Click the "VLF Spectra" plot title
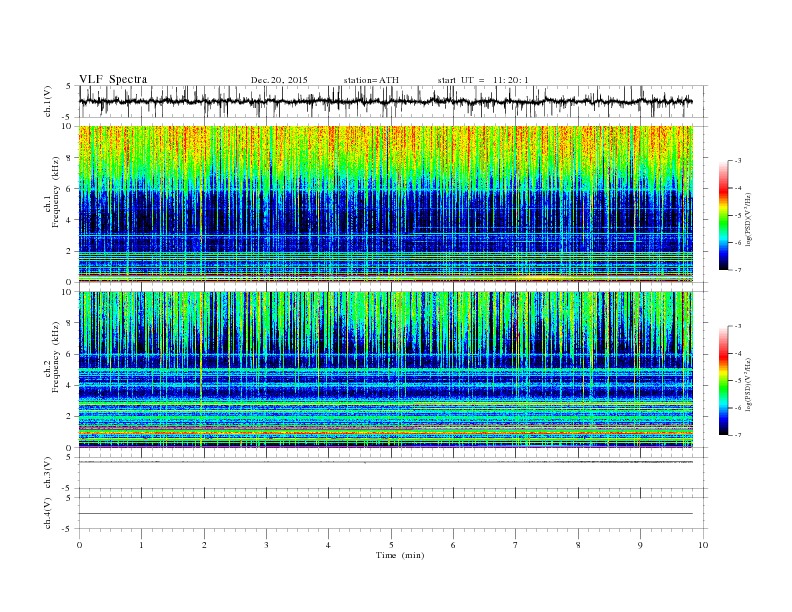Viewport: 792px width, 612px height. 113,79
